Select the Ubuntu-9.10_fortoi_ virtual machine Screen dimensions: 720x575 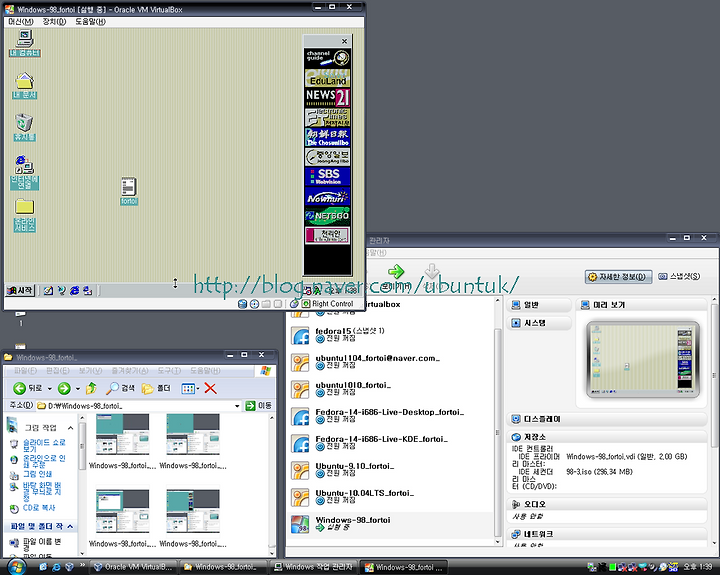click(x=390, y=470)
